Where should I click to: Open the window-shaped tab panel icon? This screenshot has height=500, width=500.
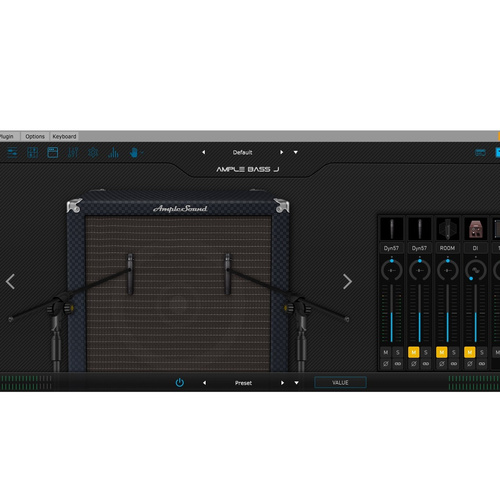click(53, 153)
